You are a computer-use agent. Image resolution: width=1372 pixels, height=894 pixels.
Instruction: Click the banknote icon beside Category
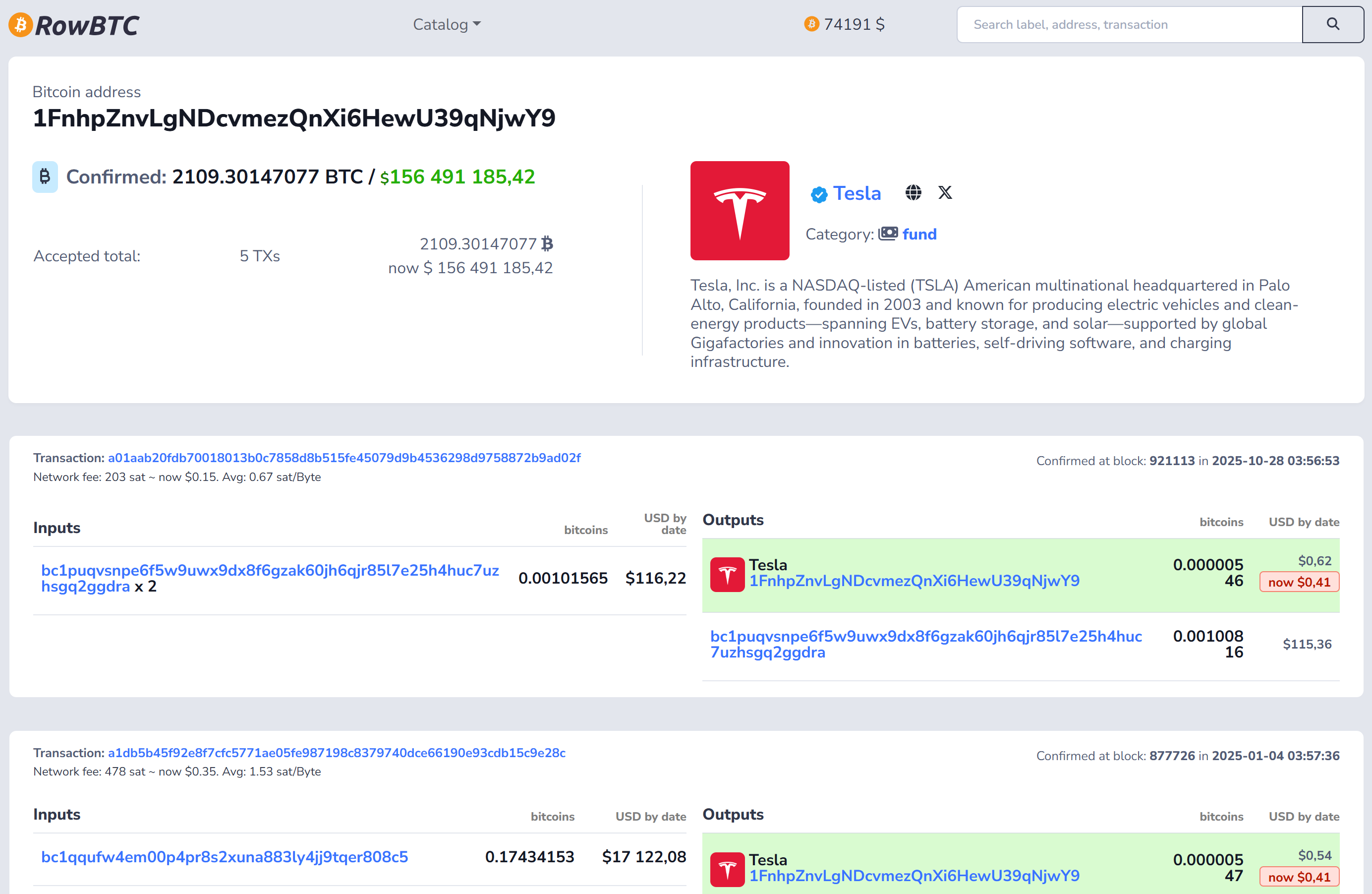889,234
